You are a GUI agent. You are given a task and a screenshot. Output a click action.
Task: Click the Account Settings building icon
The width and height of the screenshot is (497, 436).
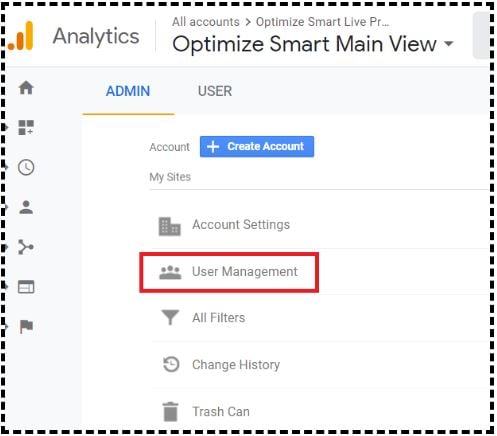[170, 226]
